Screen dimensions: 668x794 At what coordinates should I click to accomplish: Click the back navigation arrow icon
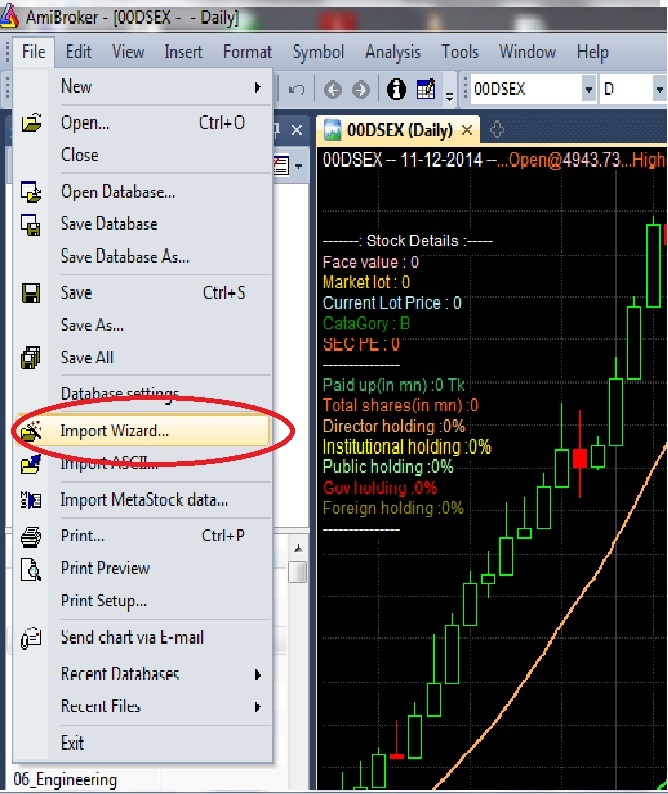point(332,90)
